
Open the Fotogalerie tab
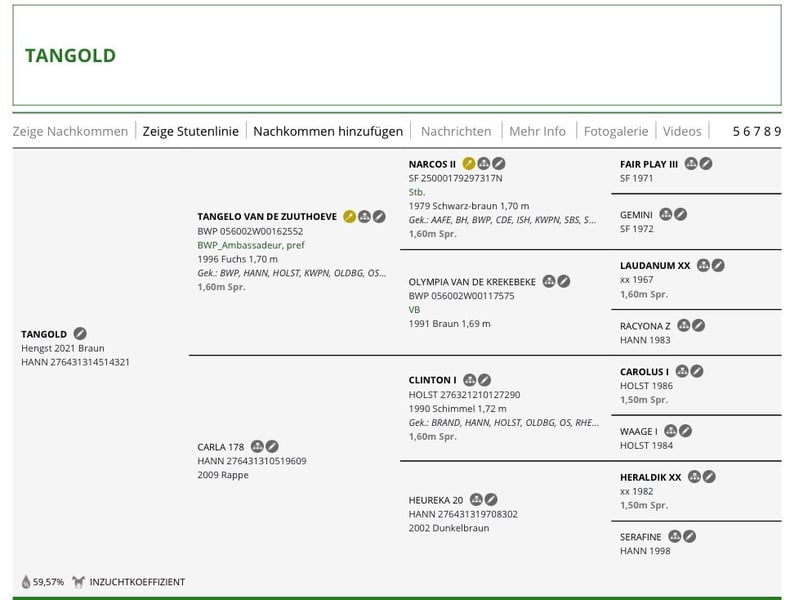click(x=617, y=131)
